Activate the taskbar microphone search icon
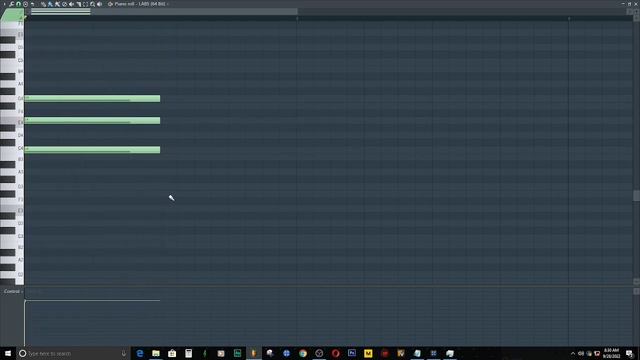 pos(124,353)
